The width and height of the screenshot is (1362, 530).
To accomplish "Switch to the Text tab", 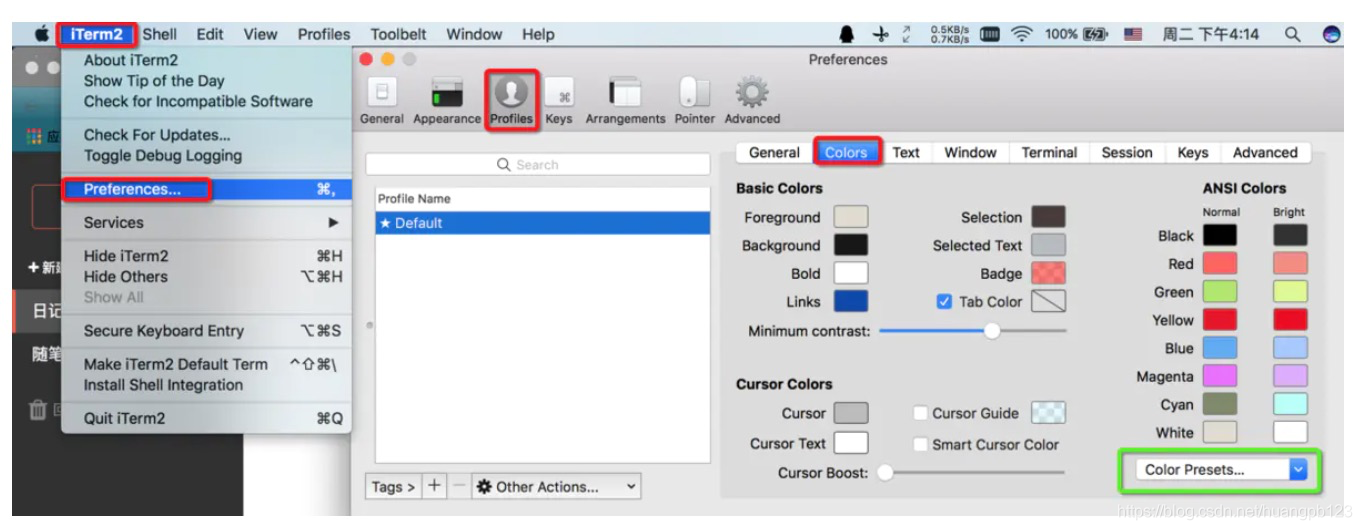I will pyautogui.click(x=906, y=153).
